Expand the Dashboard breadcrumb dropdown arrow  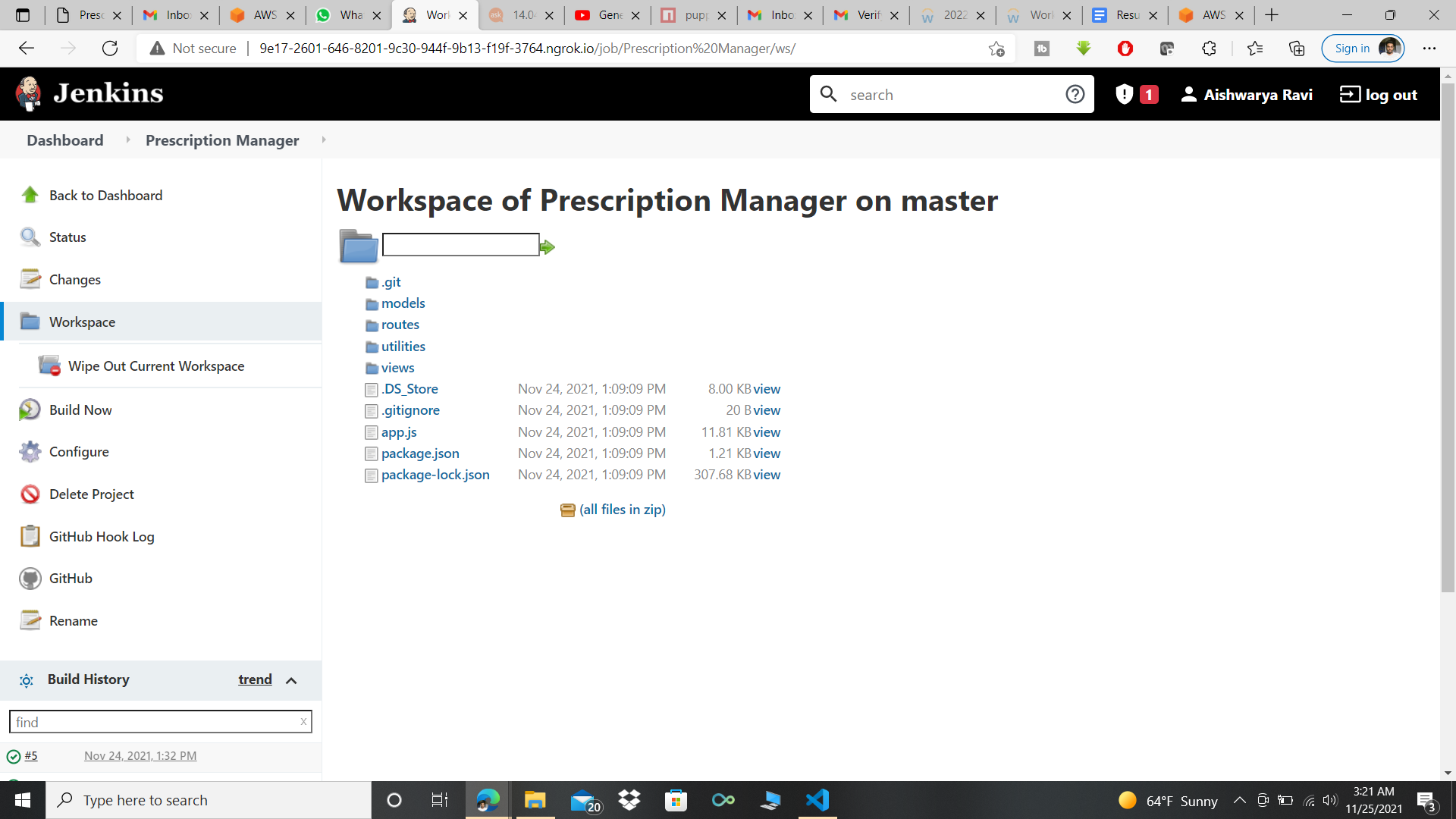click(x=127, y=140)
